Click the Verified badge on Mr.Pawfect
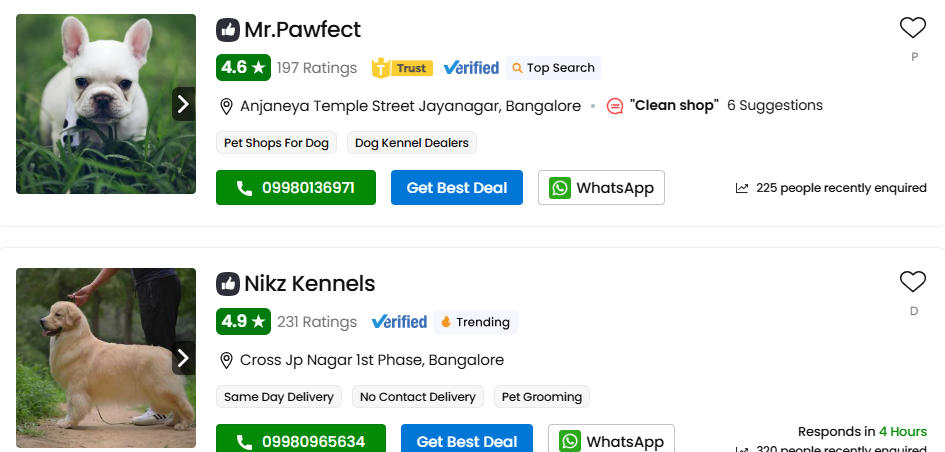Screen dimensions: 945x452 pos(471,68)
